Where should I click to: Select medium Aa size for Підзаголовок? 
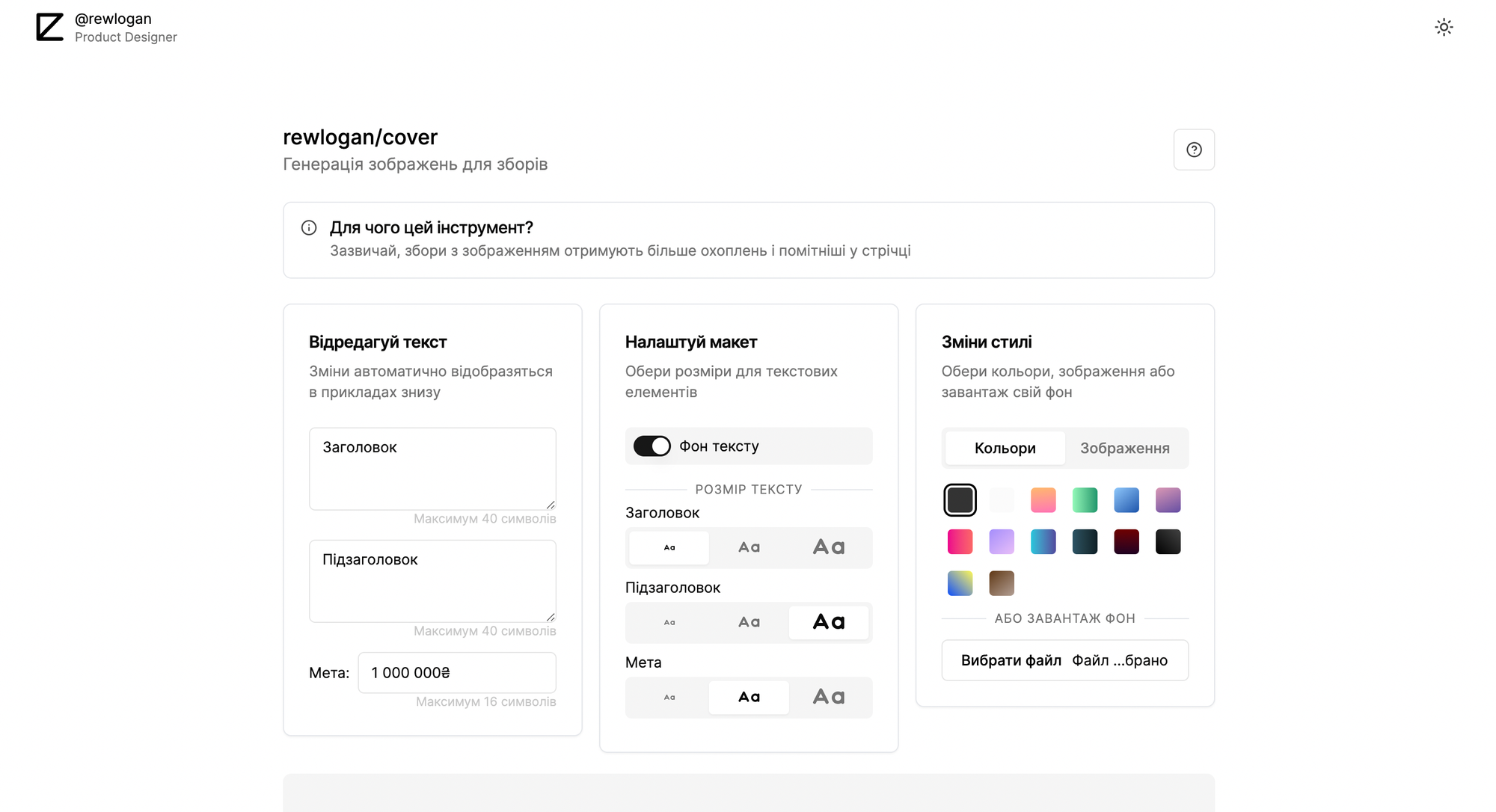(x=749, y=623)
